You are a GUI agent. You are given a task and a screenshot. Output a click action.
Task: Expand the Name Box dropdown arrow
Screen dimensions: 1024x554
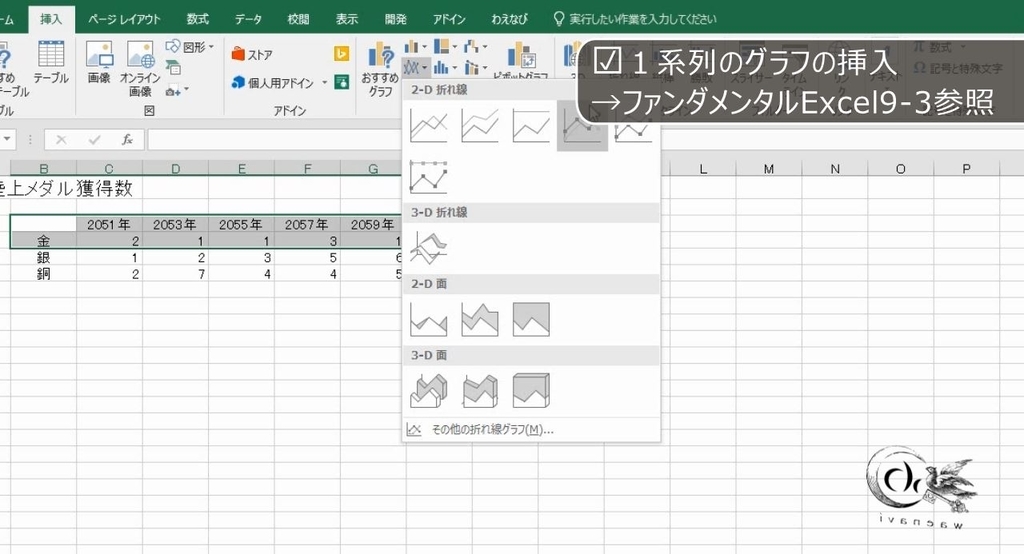tap(8, 139)
